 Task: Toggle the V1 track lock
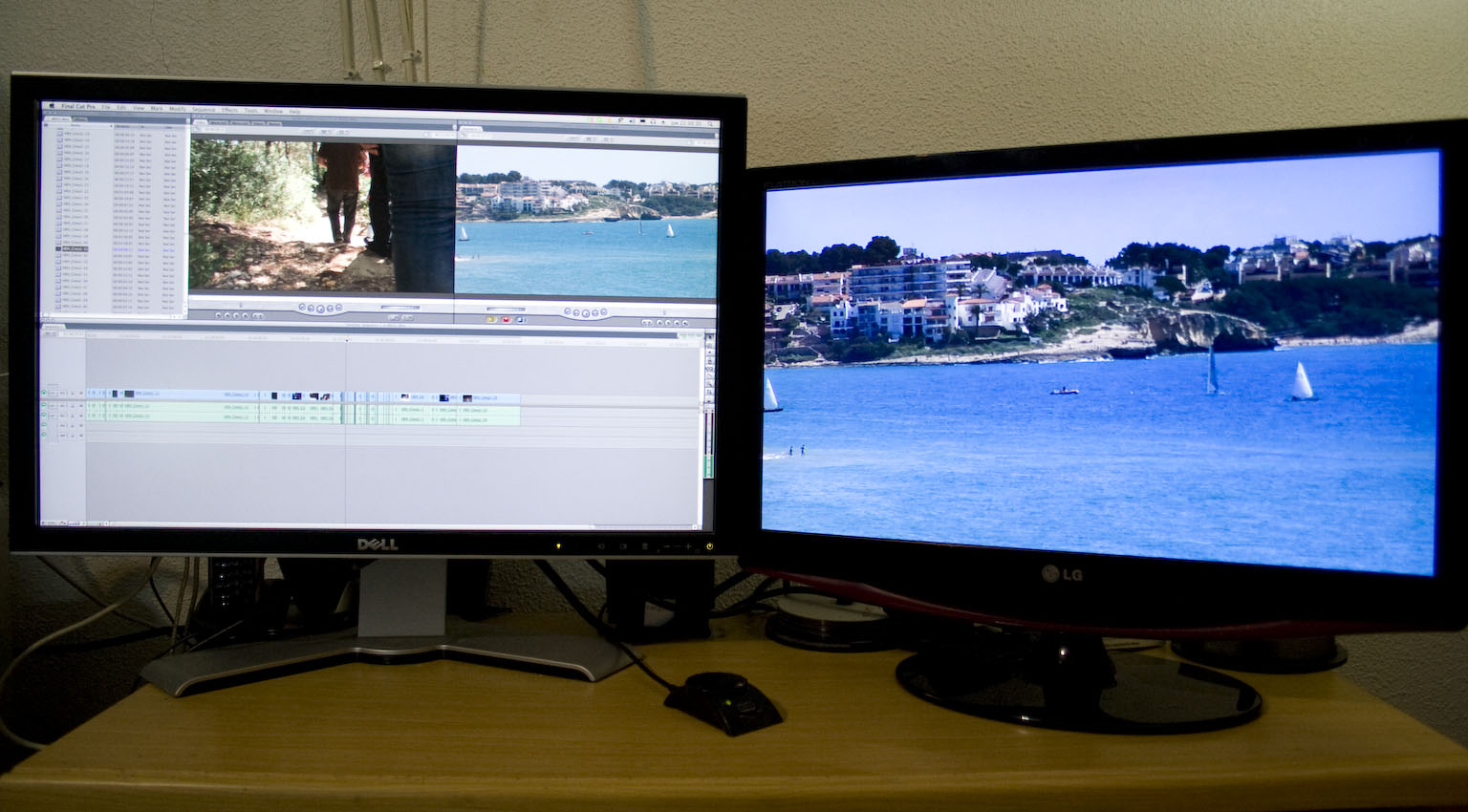(x=73, y=394)
